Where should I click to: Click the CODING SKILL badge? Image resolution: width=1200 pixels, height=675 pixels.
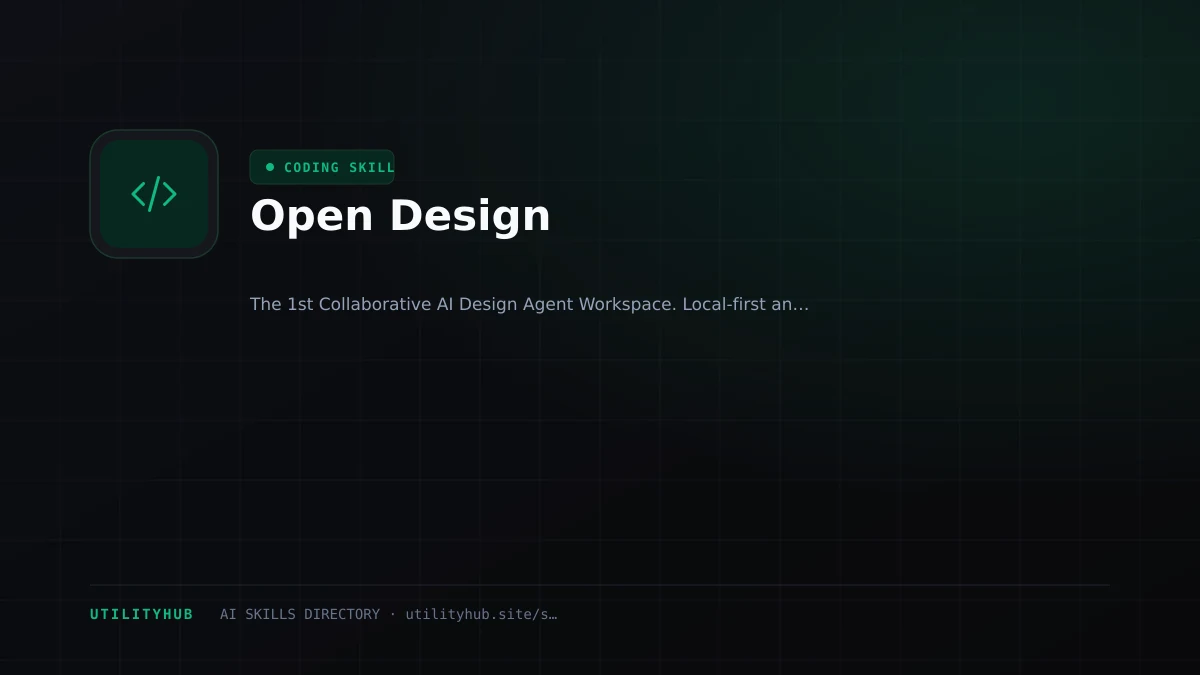[322, 167]
